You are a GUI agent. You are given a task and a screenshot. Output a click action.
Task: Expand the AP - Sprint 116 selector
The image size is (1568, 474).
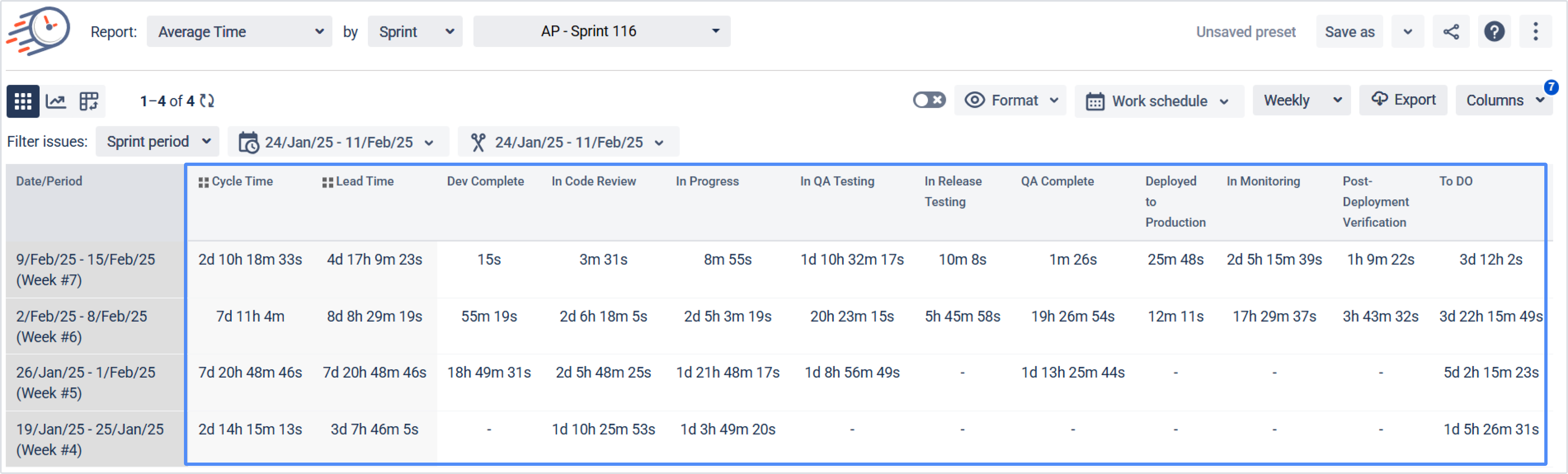601,31
